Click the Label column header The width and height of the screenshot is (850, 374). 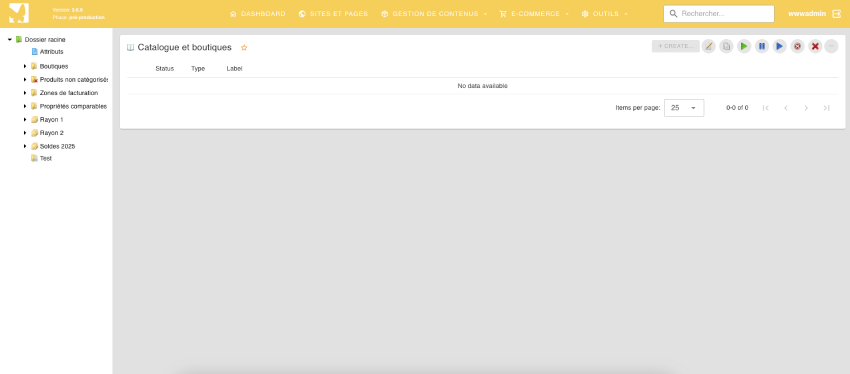click(234, 69)
